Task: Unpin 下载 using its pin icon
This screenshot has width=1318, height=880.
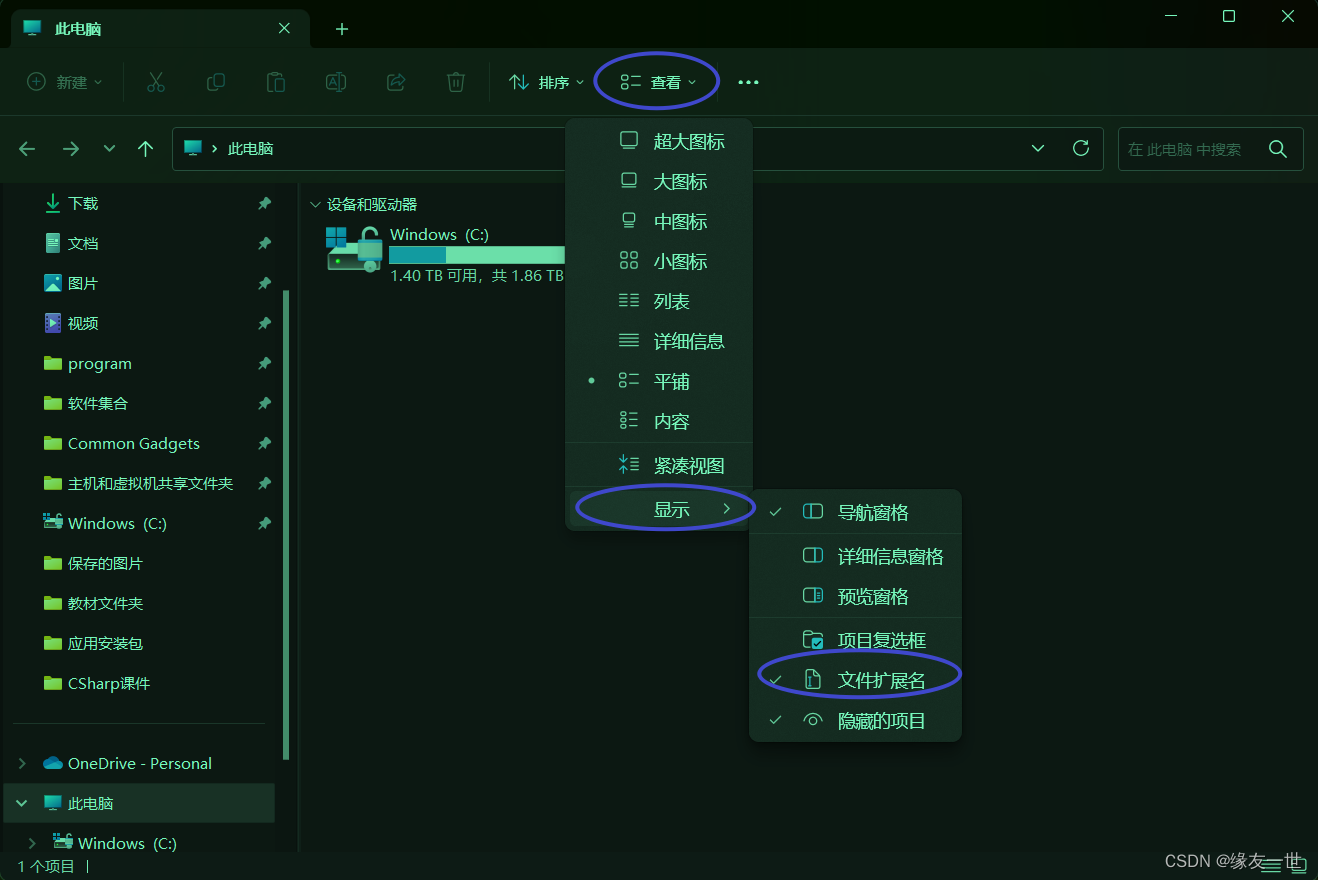Action: (x=264, y=203)
